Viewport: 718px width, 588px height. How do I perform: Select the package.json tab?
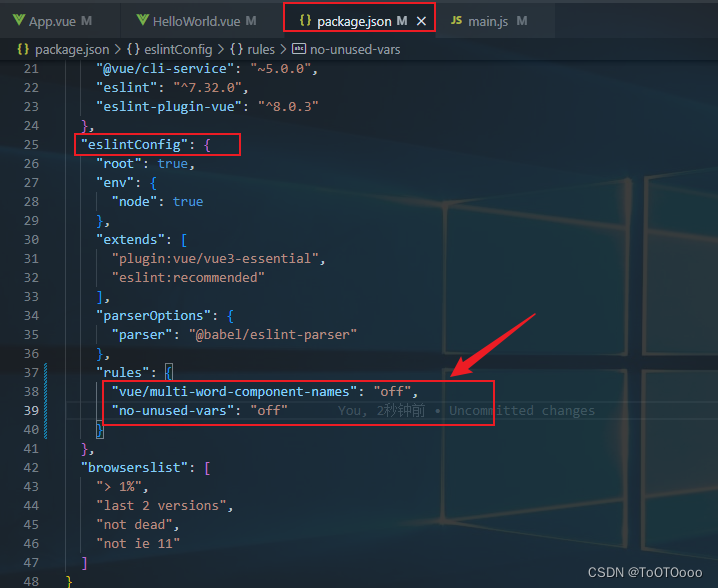[x=359, y=21]
